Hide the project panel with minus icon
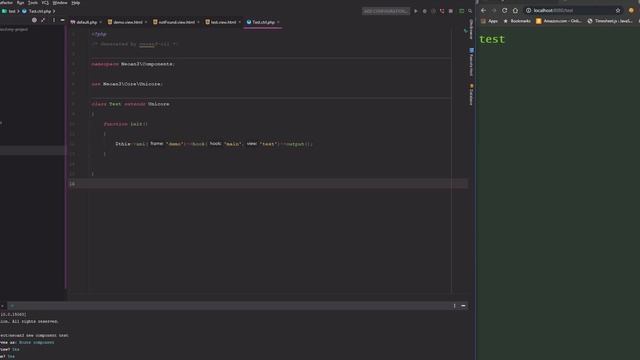The height and width of the screenshot is (360, 640). click(62, 20)
